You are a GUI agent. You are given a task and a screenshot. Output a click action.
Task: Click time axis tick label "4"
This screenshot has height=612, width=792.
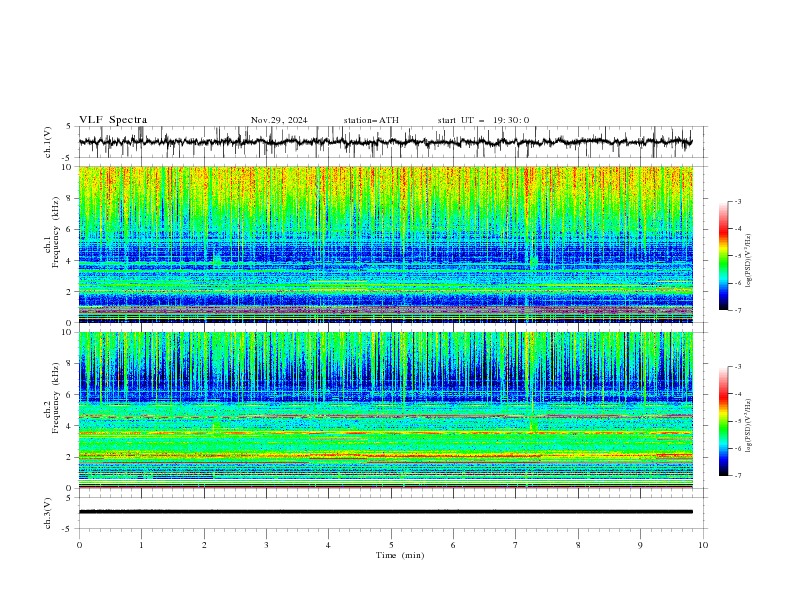328,545
